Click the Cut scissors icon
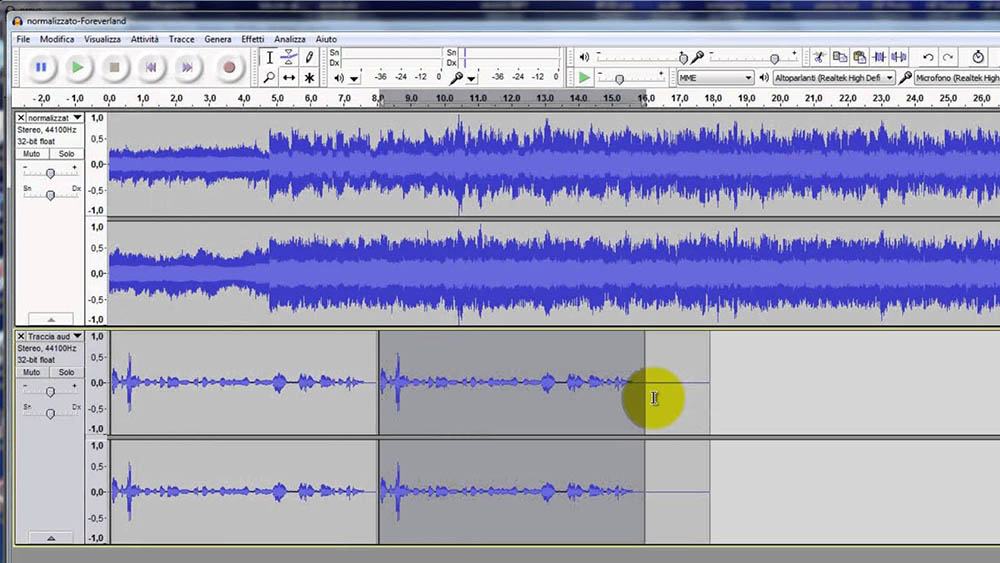 coord(819,57)
